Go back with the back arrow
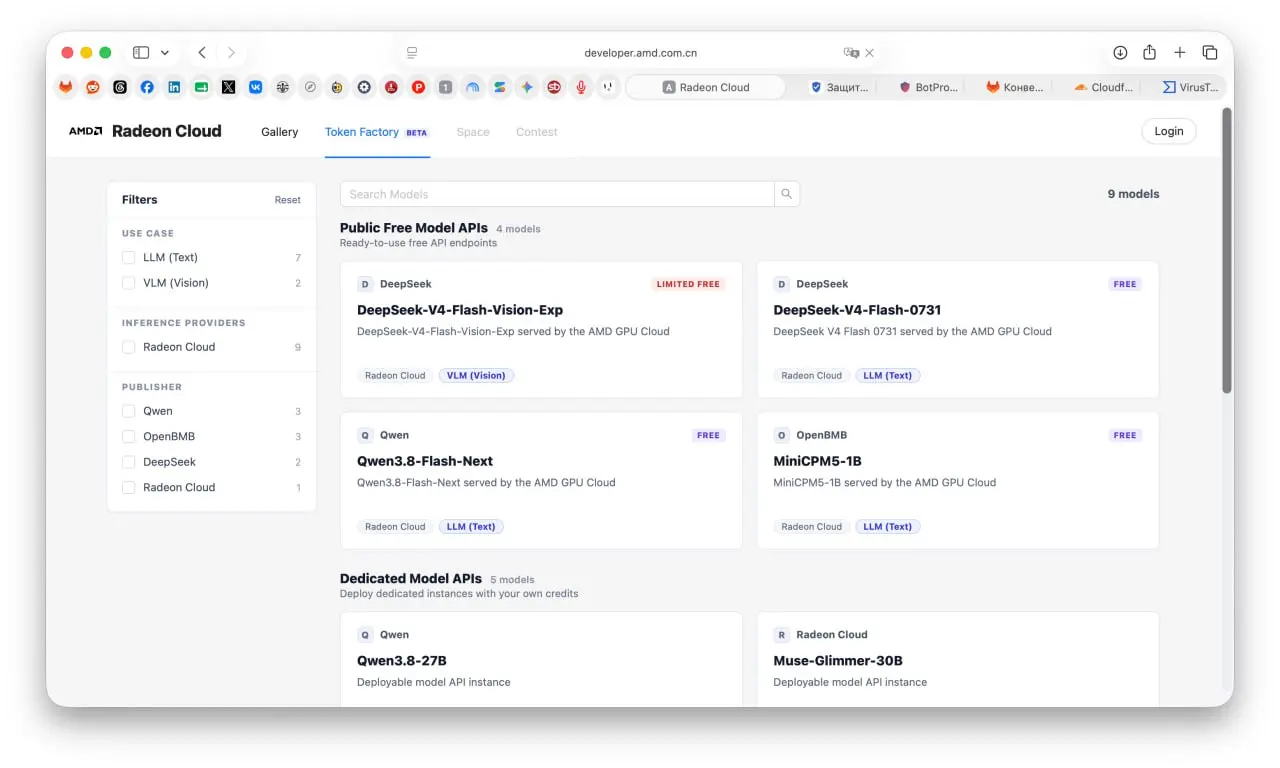This screenshot has height=768, width=1280. 202,53
